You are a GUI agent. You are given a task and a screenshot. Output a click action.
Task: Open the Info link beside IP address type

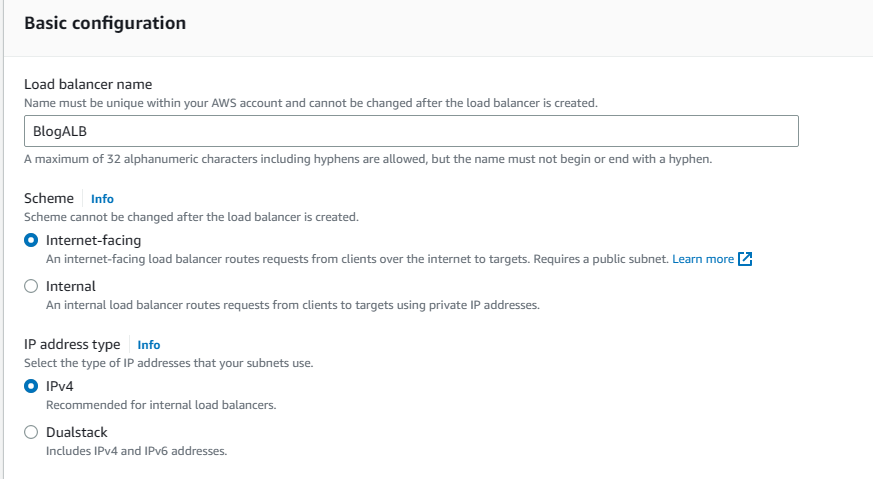[148, 345]
